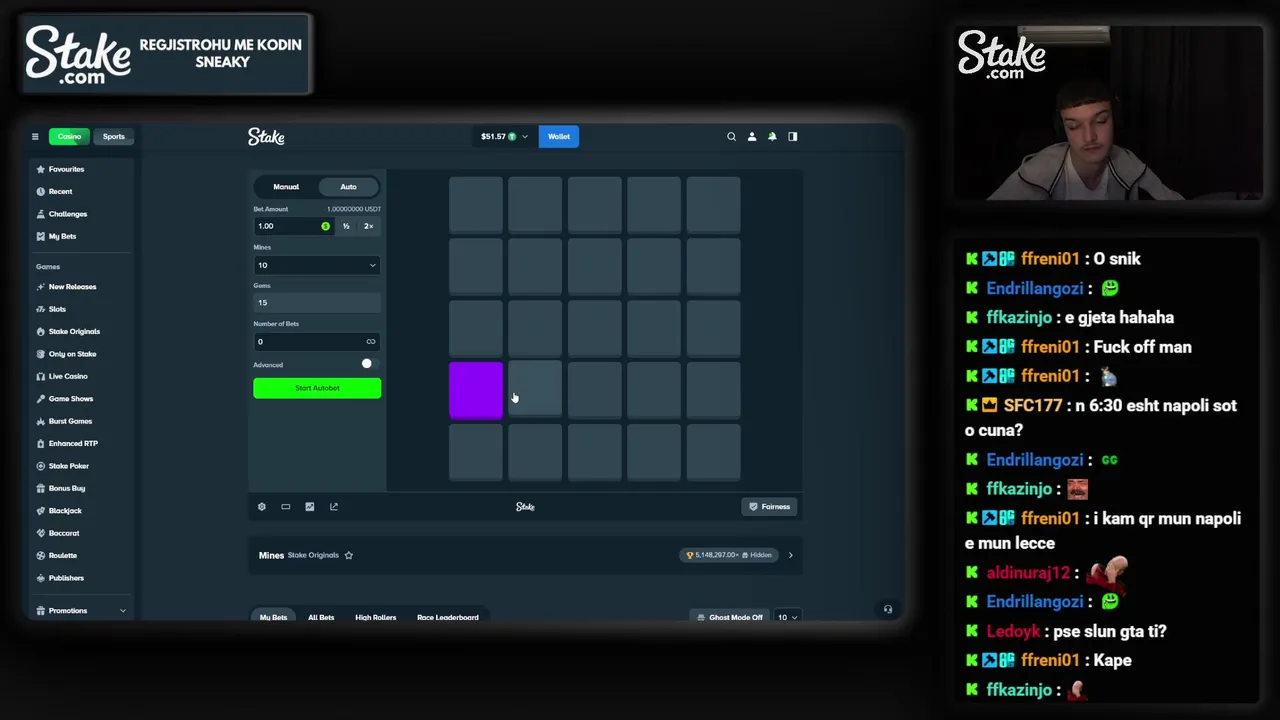Click the Bet Amount input field
Image resolution: width=1280 pixels, height=720 pixels.
point(293,226)
